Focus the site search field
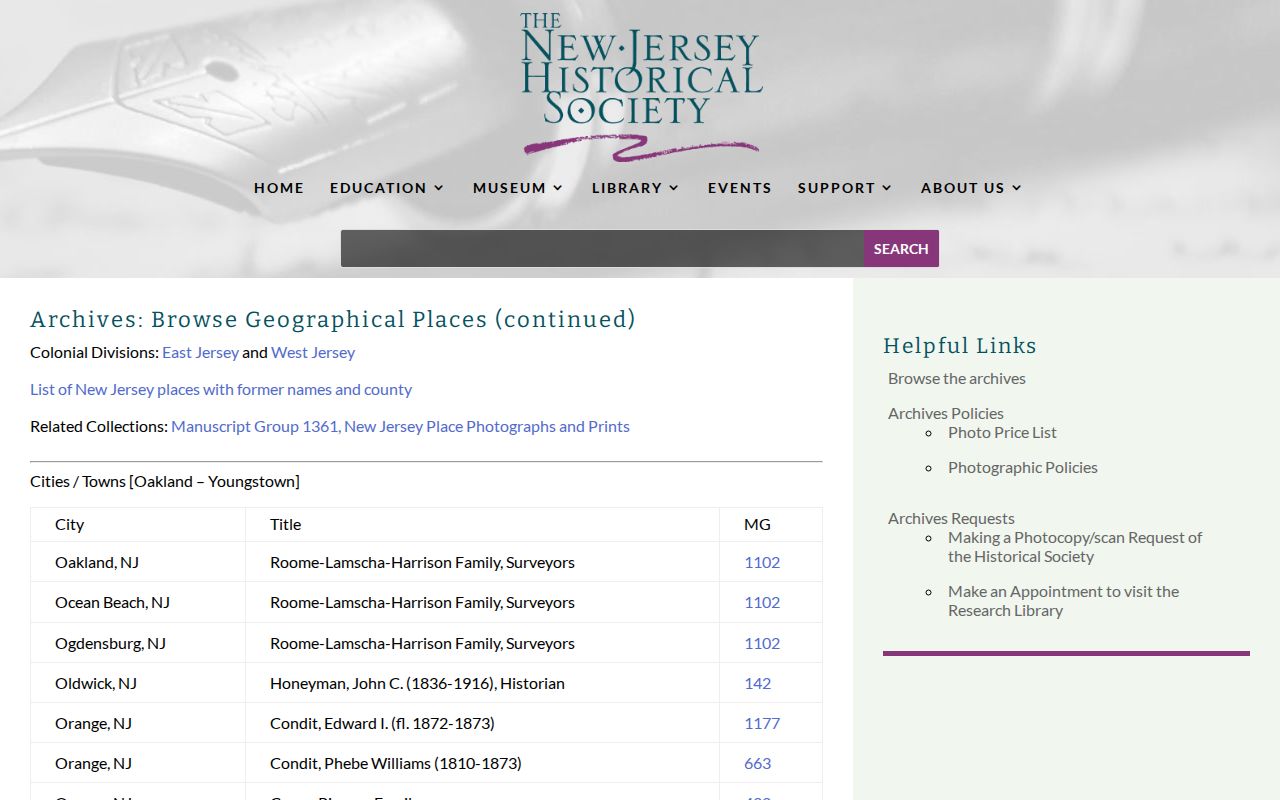Viewport: 1280px width, 800px height. click(x=602, y=249)
